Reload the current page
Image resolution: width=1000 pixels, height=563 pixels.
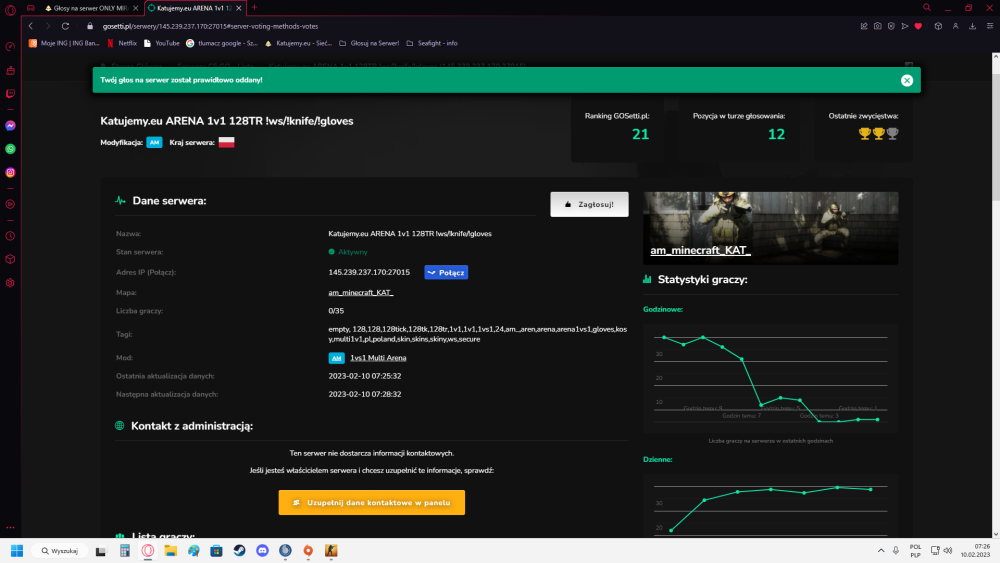click(x=65, y=26)
